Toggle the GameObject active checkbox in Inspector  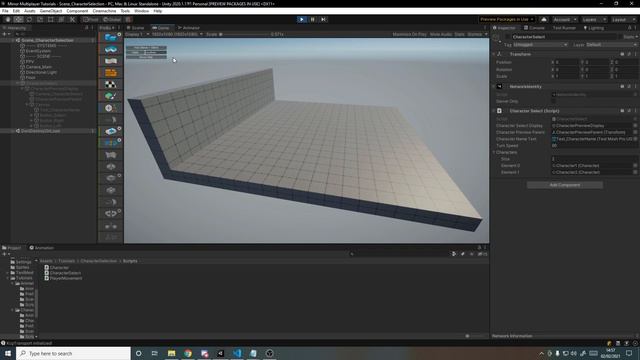click(508, 37)
